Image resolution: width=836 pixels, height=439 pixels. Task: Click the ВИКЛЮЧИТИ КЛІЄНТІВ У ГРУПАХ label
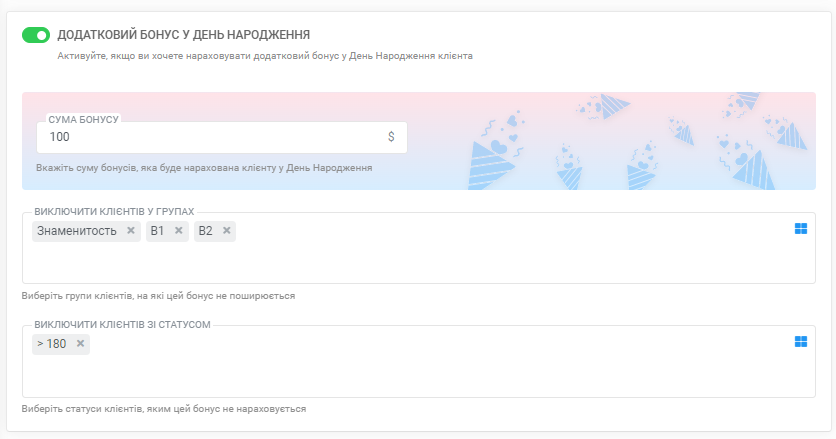pos(114,212)
